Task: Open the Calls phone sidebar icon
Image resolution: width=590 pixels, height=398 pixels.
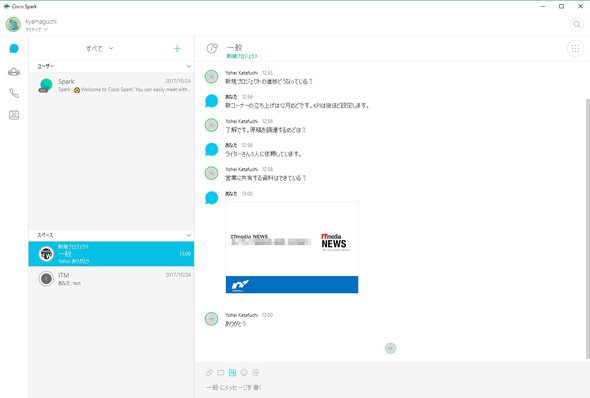Action: [14, 93]
